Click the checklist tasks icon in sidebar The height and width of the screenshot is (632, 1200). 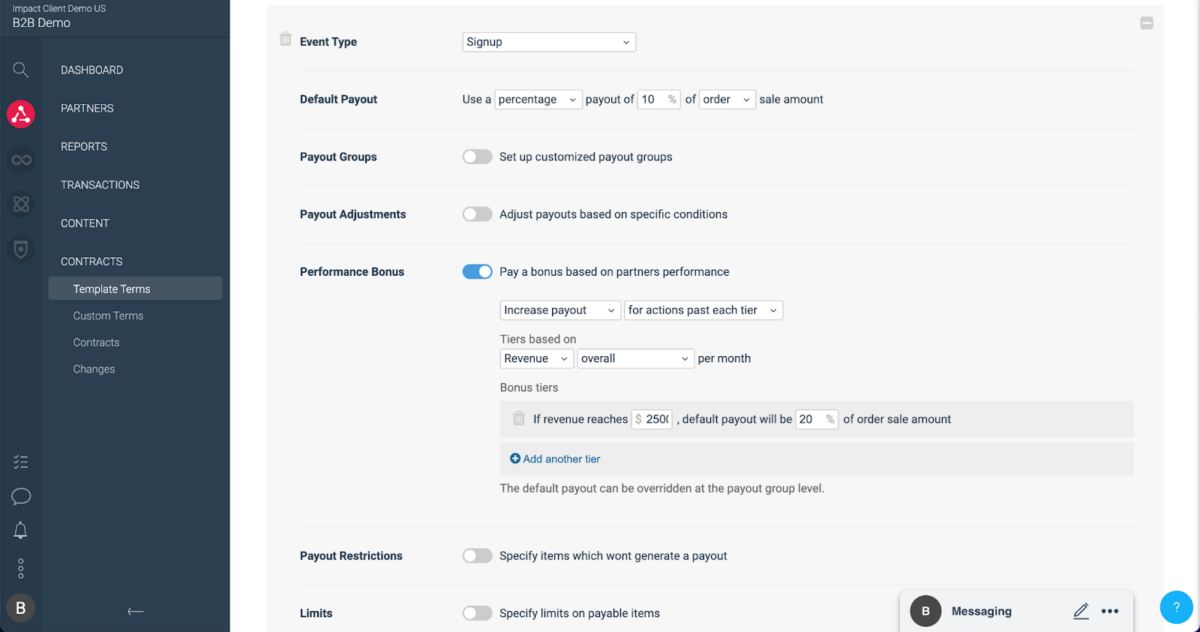click(x=20, y=461)
